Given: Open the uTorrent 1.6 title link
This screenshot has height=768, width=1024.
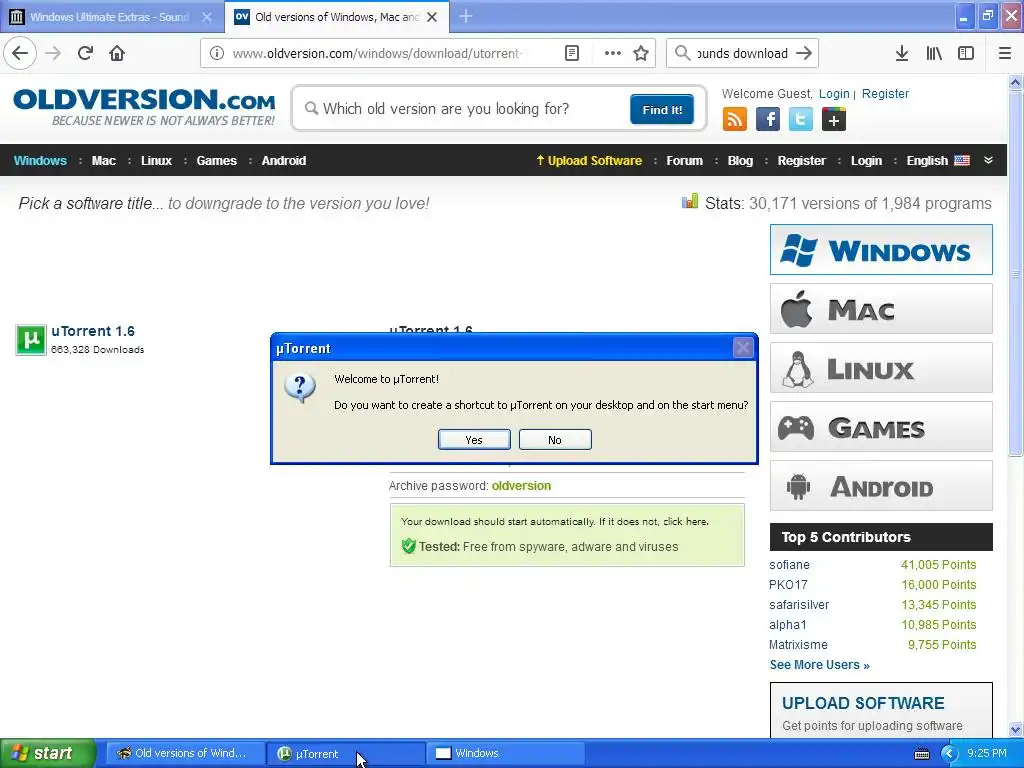Looking at the screenshot, I should pyautogui.click(x=93, y=331).
